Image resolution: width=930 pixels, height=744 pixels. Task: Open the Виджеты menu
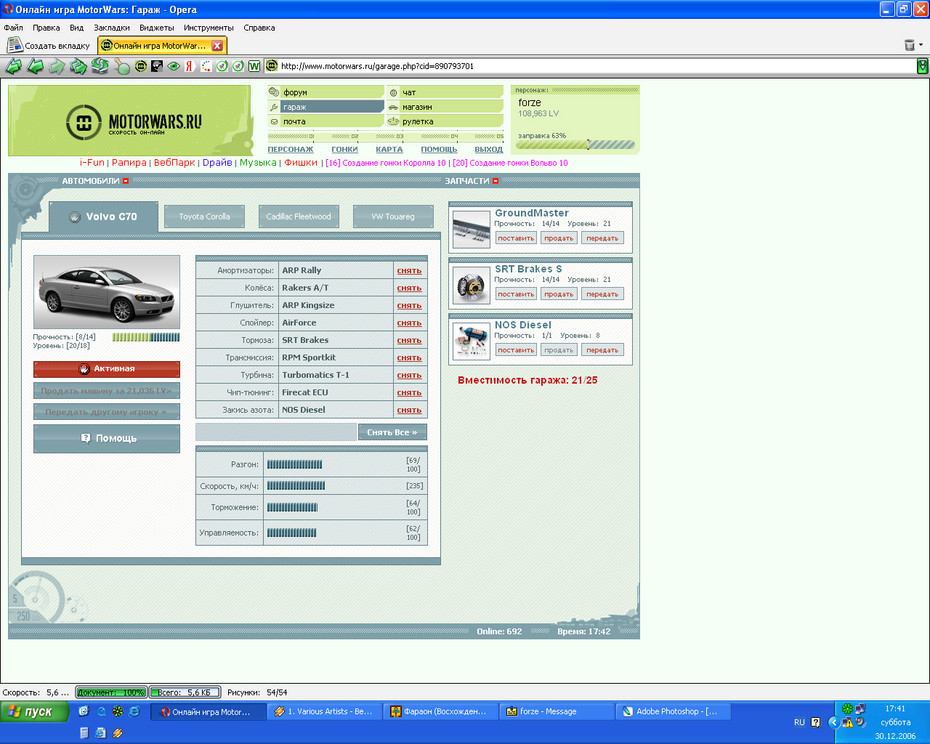click(157, 27)
